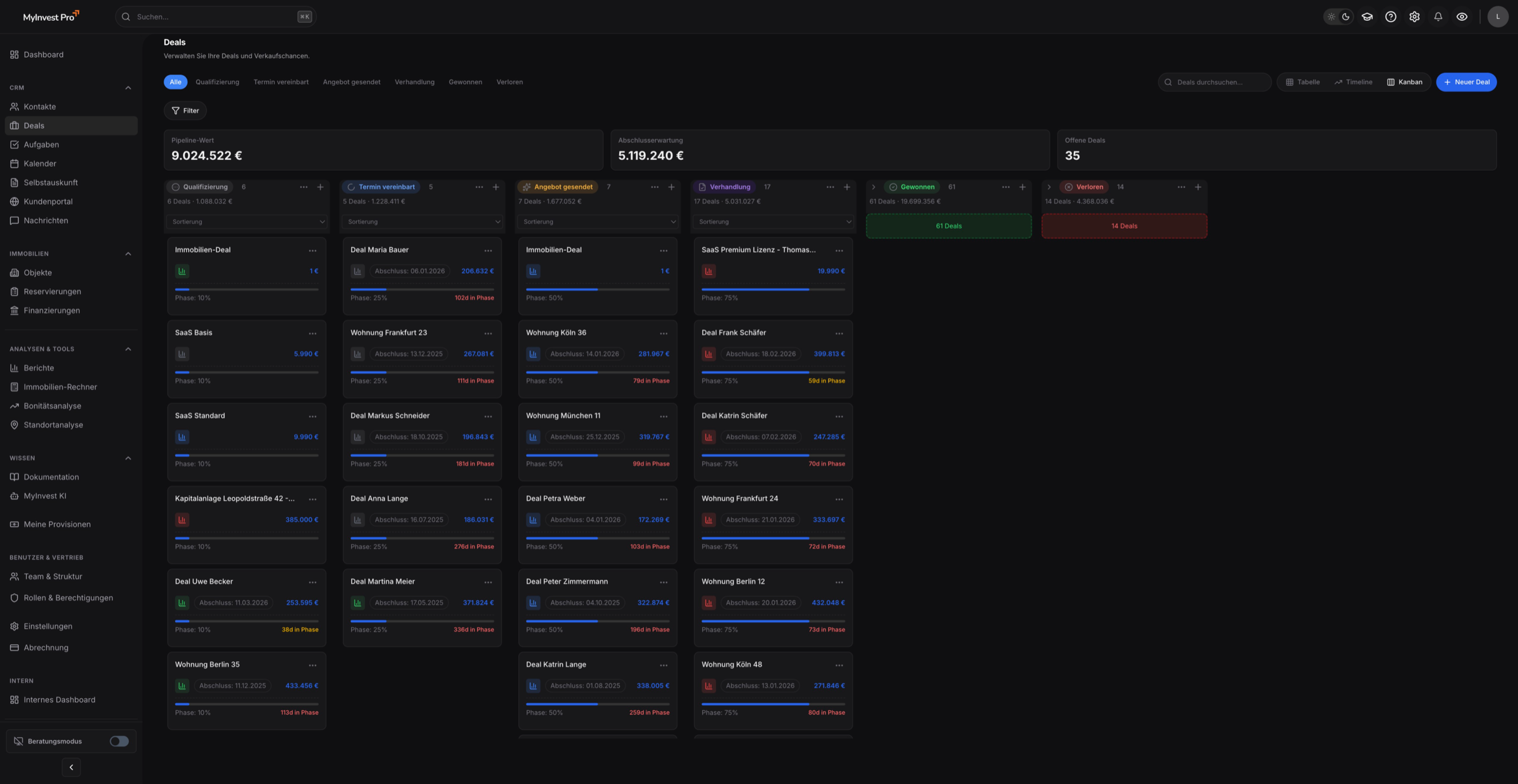Open the help icon in the top bar
The height and width of the screenshot is (784, 1518).
[1390, 16]
